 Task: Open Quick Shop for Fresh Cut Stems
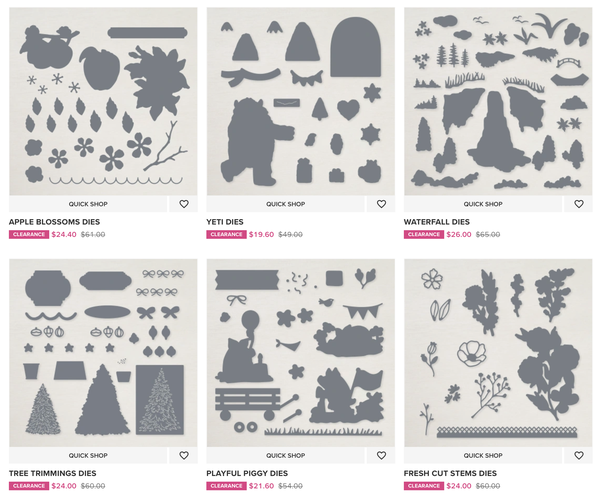pyautogui.click(x=483, y=455)
